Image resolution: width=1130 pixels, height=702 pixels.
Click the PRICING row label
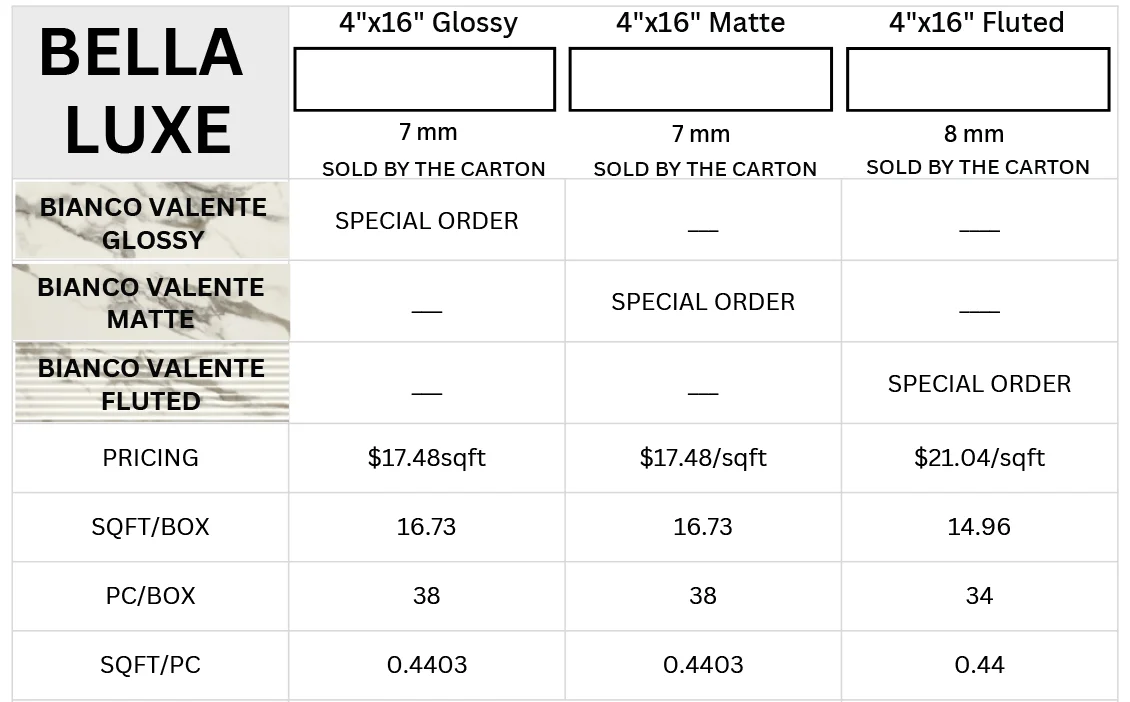tap(151, 458)
